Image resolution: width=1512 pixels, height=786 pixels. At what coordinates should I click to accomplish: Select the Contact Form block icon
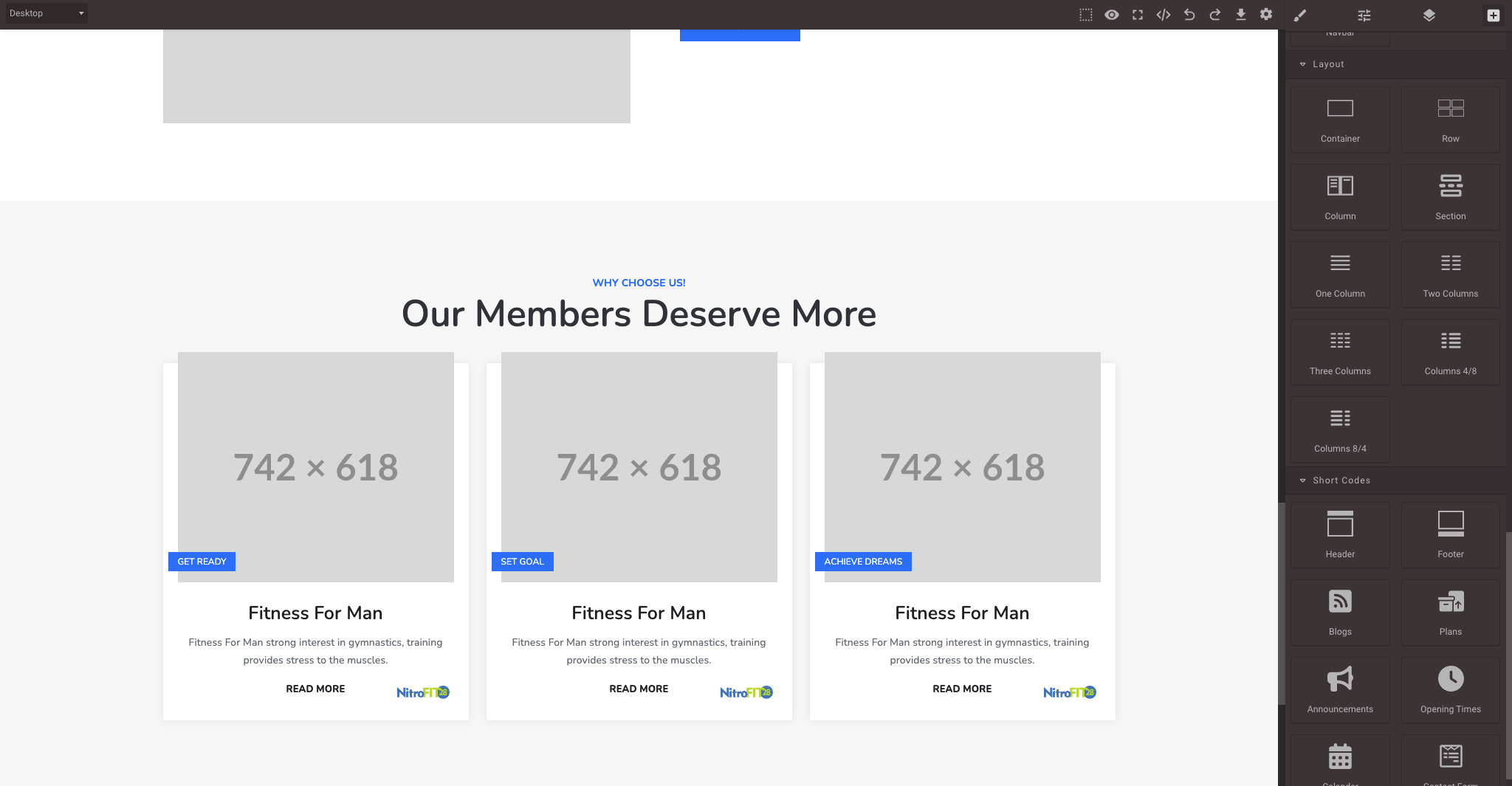(1451, 756)
